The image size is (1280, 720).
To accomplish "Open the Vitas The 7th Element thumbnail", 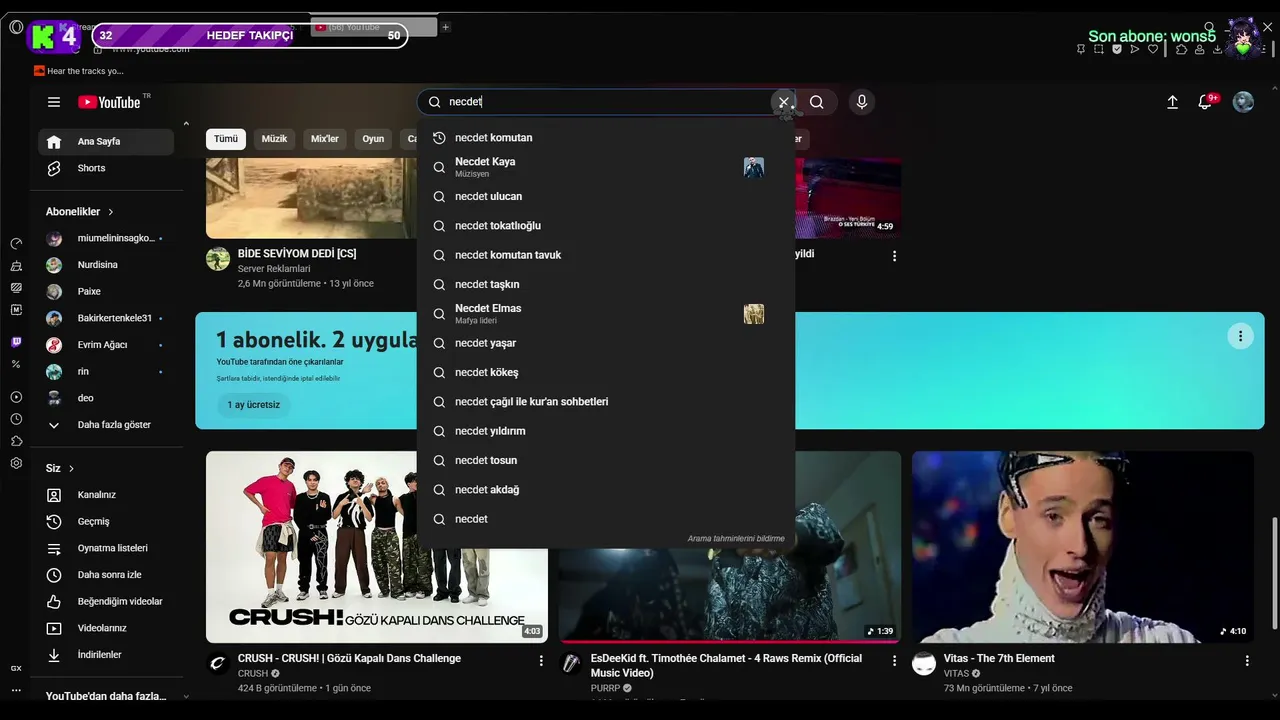I will point(1083,547).
